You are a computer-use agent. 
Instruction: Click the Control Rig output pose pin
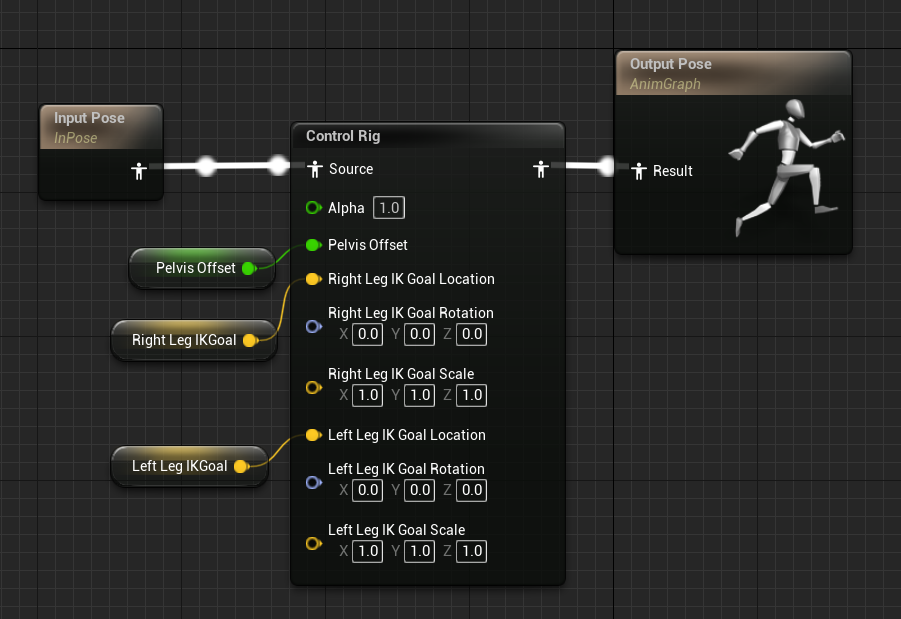pos(541,169)
